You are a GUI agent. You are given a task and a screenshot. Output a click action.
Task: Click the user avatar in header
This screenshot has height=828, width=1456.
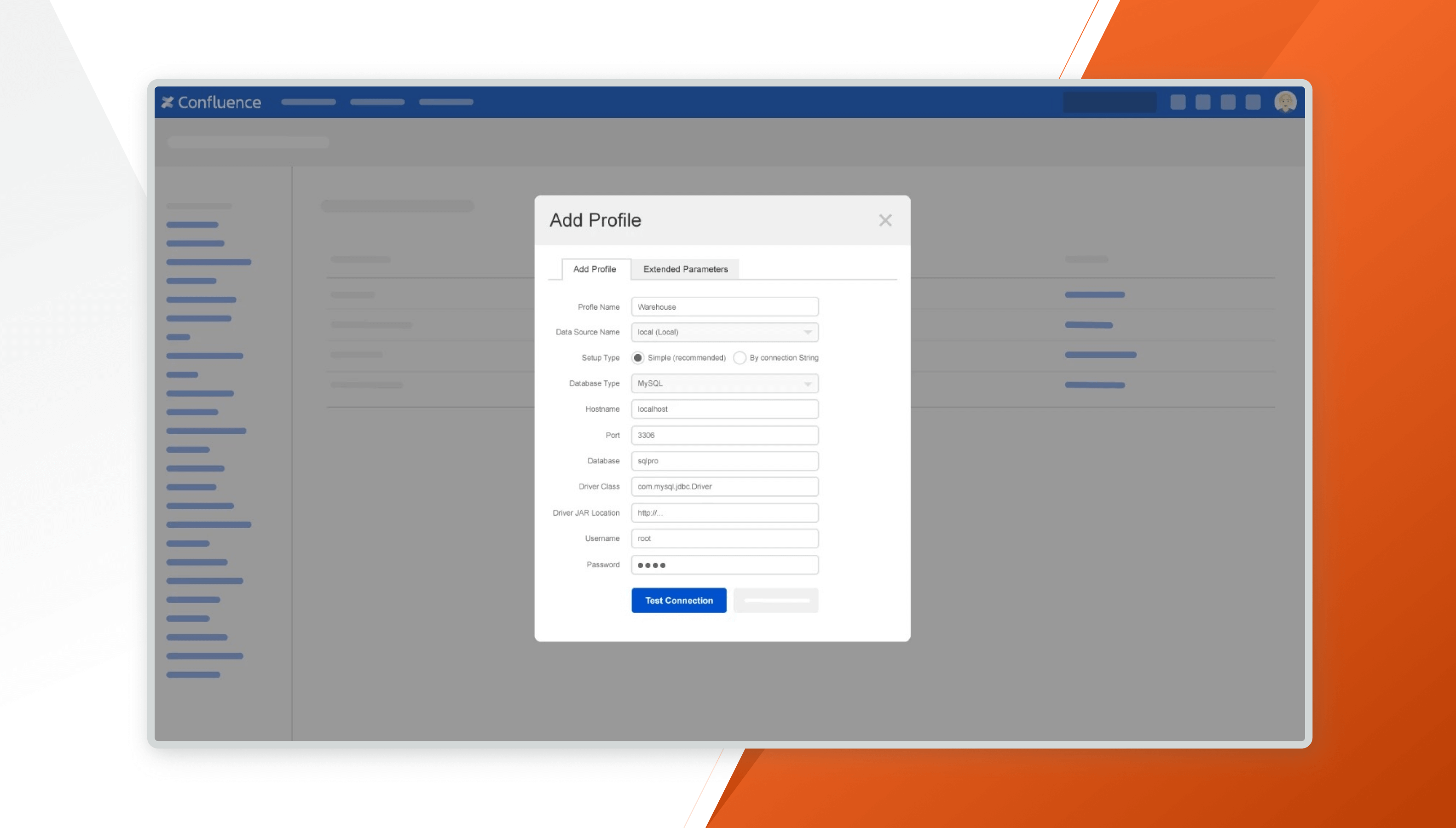click(x=1285, y=102)
